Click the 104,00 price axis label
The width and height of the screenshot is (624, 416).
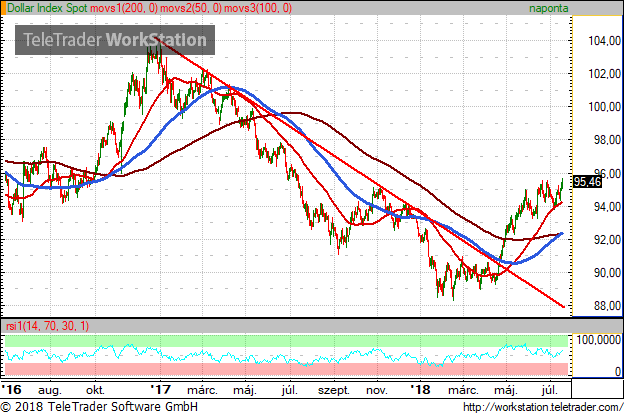click(604, 41)
